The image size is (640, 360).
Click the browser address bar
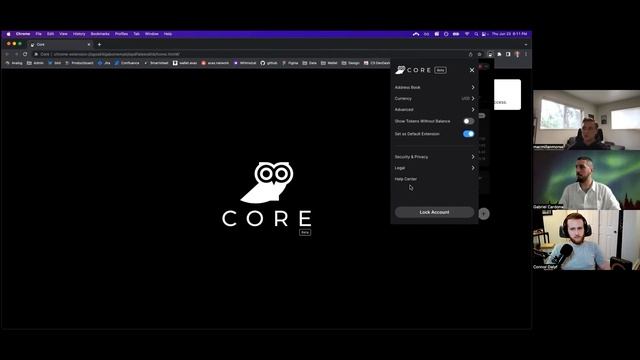[257, 54]
